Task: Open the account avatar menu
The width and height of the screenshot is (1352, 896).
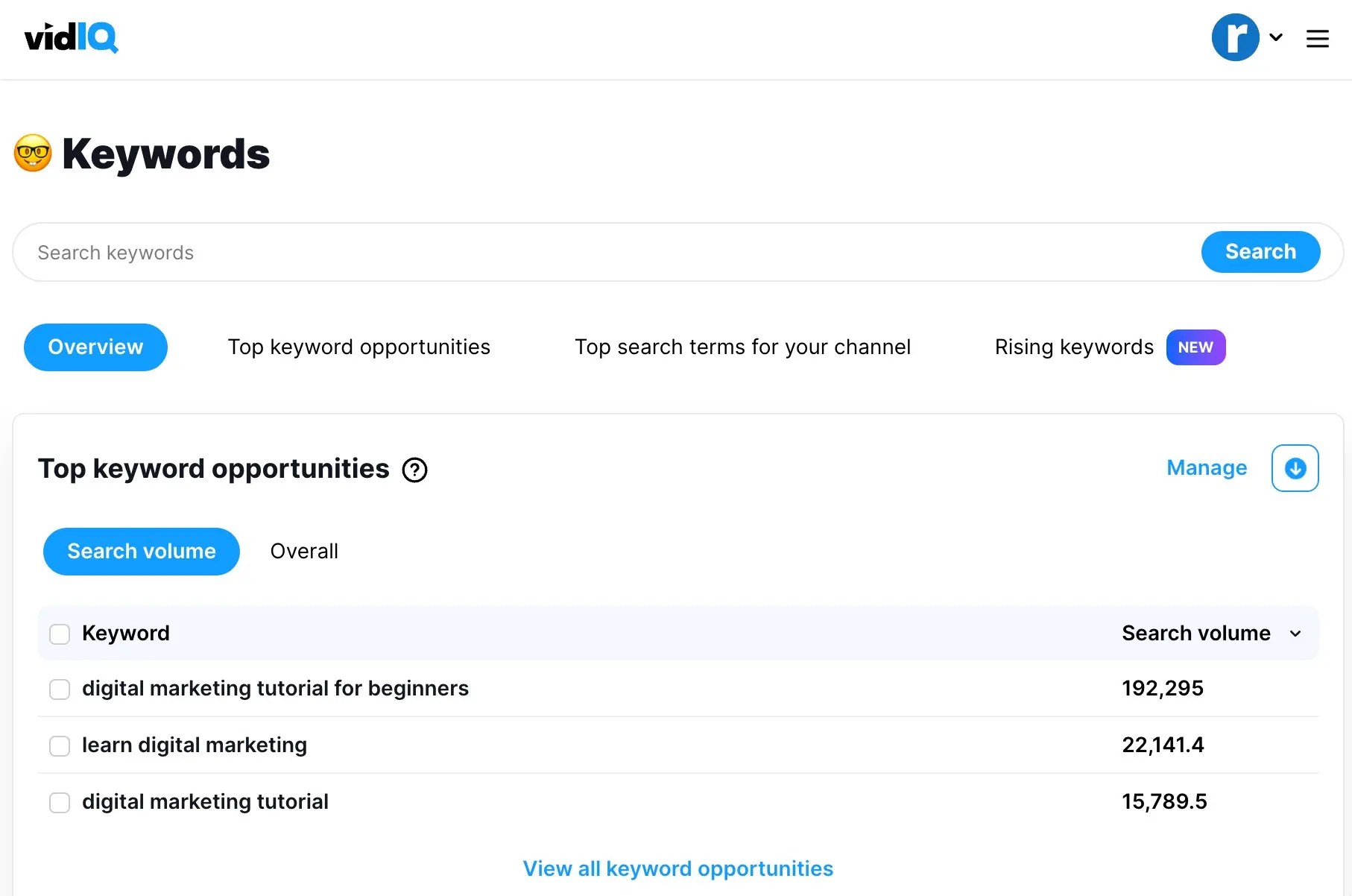Action: click(x=1235, y=37)
